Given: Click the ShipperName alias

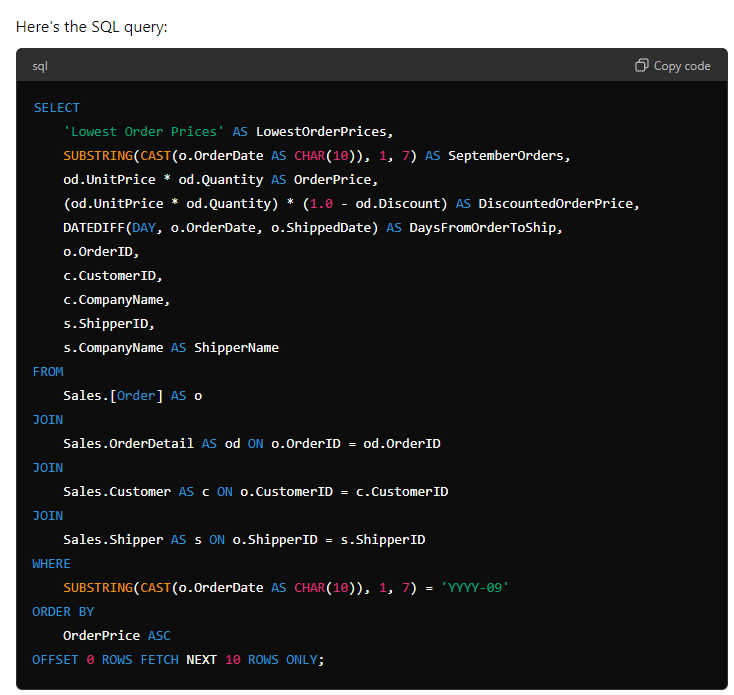Looking at the screenshot, I should [236, 348].
